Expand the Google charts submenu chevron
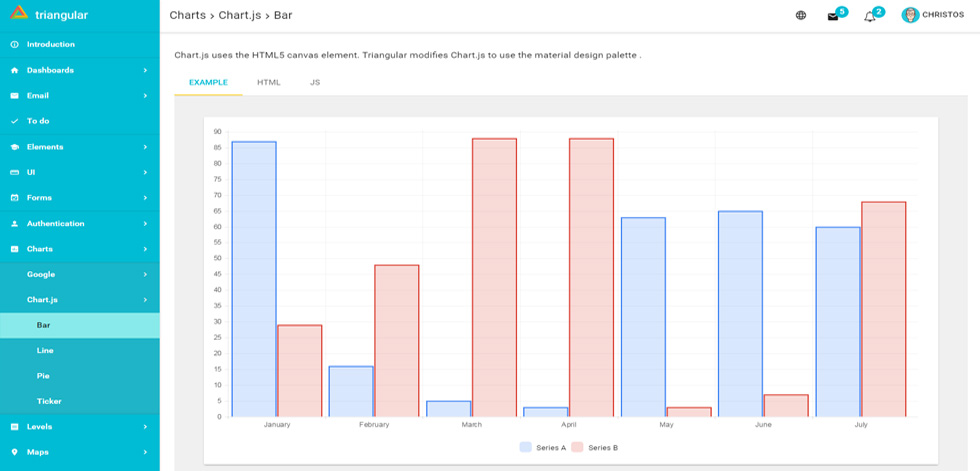Image resolution: width=980 pixels, height=471 pixels. tap(145, 274)
